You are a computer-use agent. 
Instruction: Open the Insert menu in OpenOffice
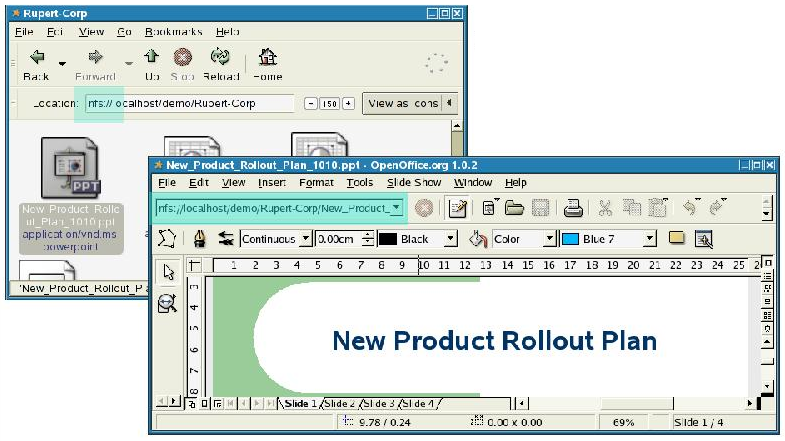[x=272, y=183]
